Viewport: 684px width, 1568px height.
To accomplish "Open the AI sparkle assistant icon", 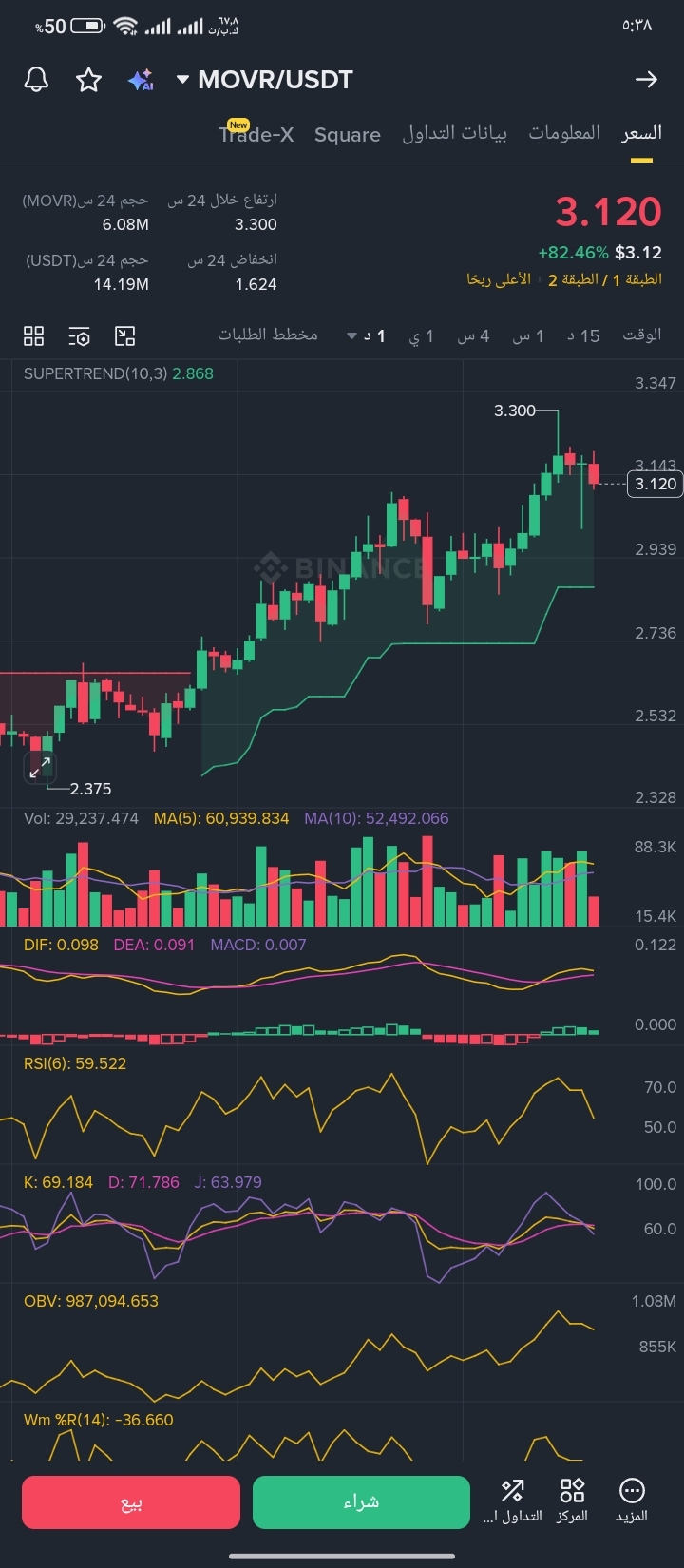I will tap(141, 80).
